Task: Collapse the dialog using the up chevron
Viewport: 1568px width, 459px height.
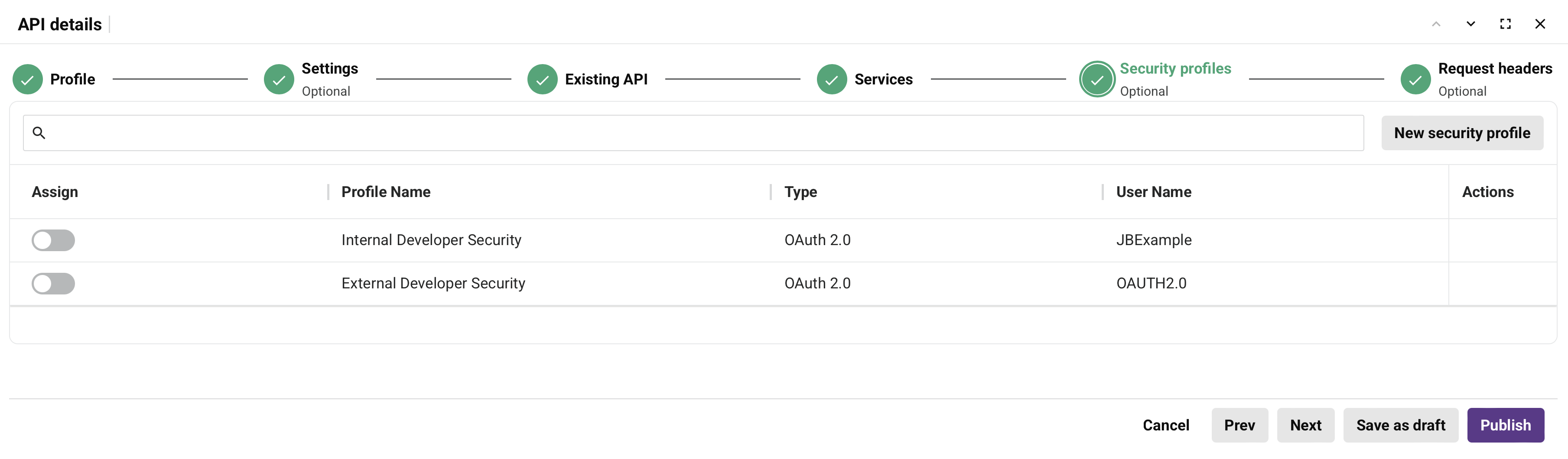Action: click(1437, 24)
